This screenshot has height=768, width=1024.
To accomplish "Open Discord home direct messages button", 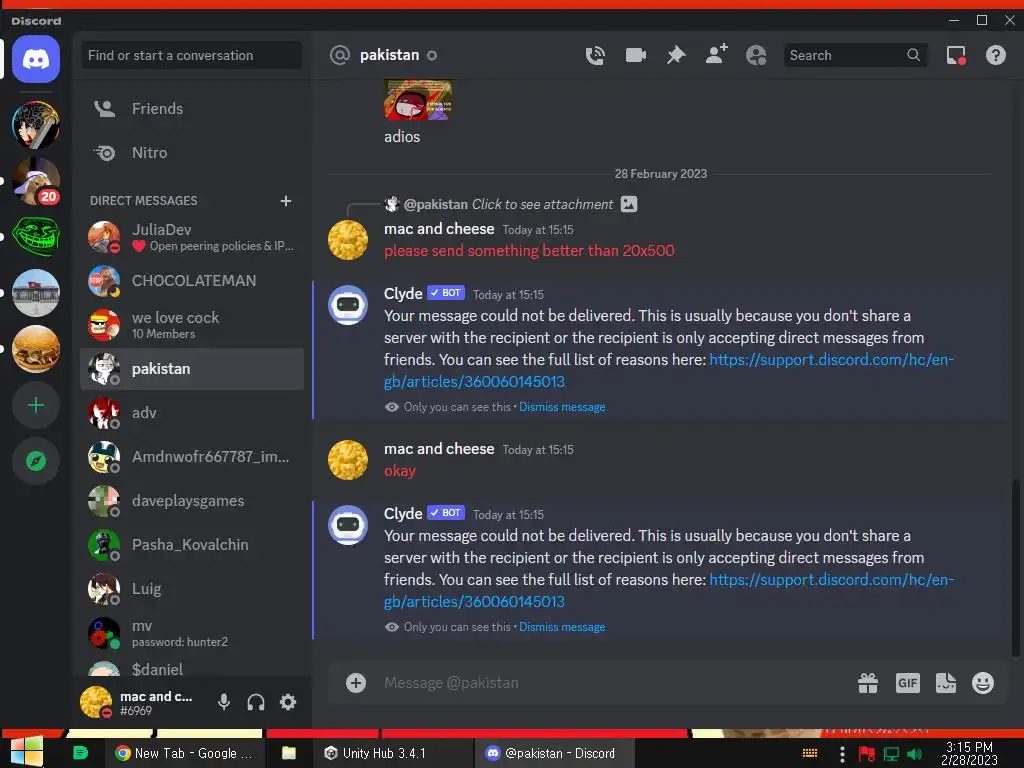I will pyautogui.click(x=36, y=59).
